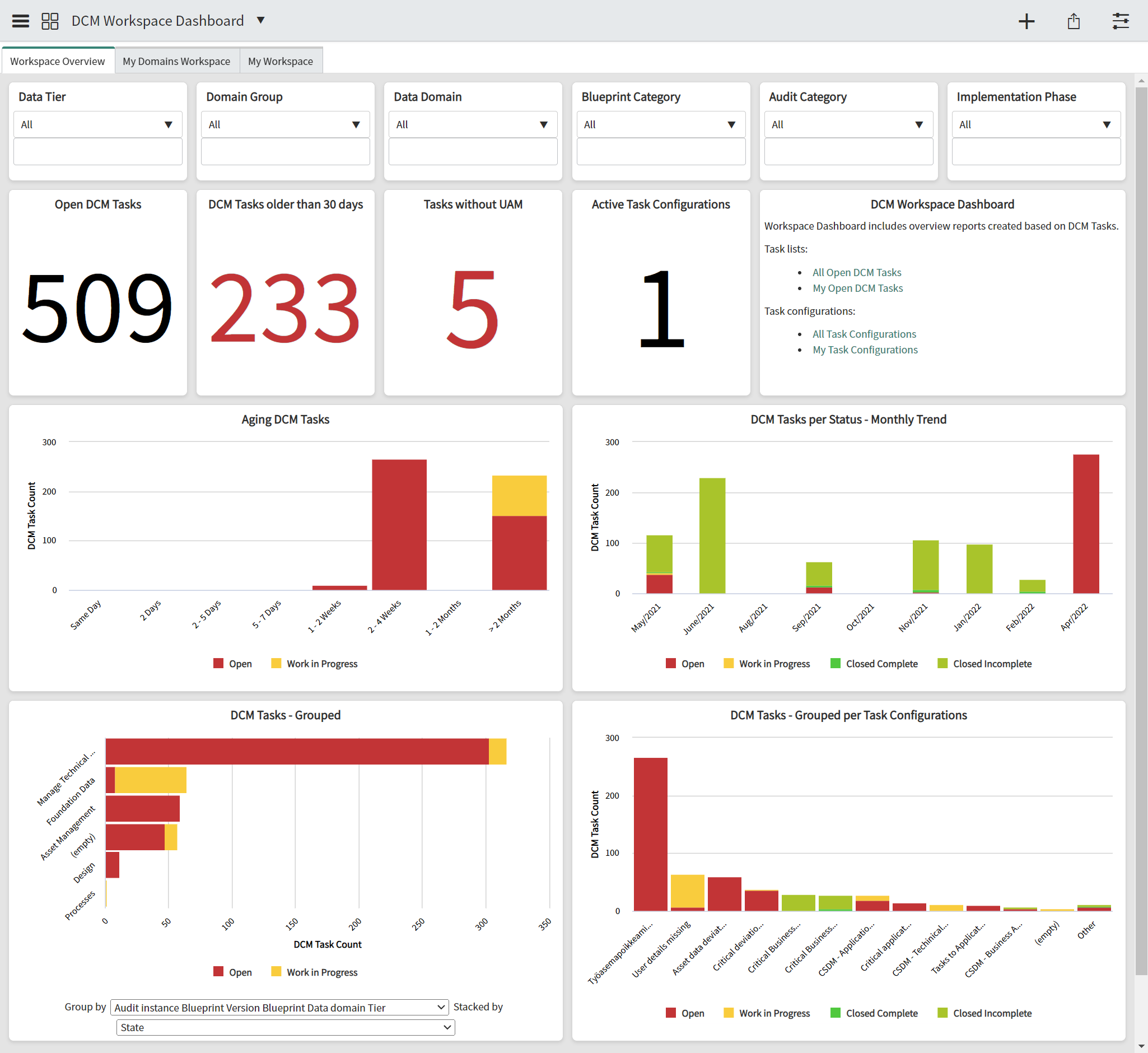Switch to My Workspace tab
This screenshot has width=1148, height=1053.
(281, 61)
